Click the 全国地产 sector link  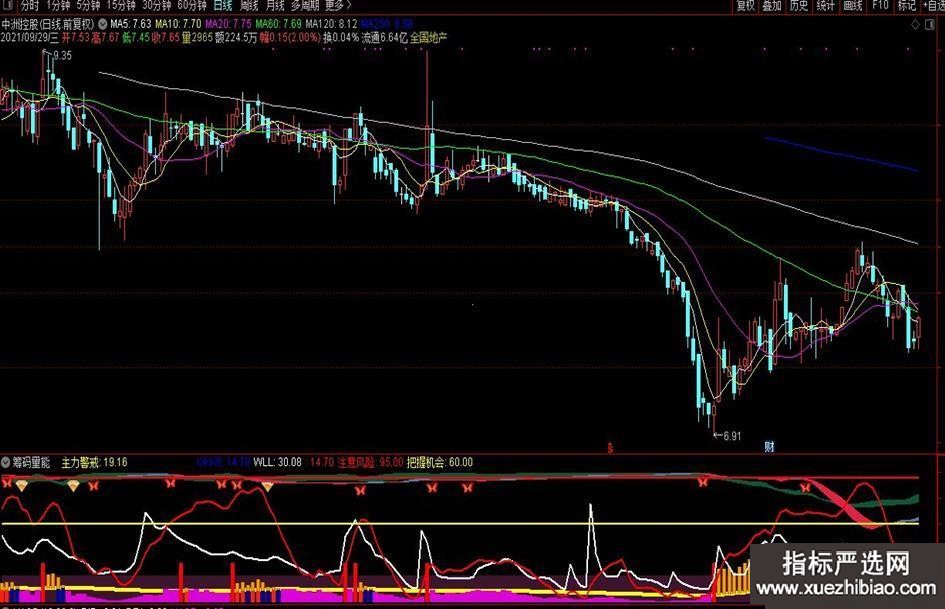(429, 37)
